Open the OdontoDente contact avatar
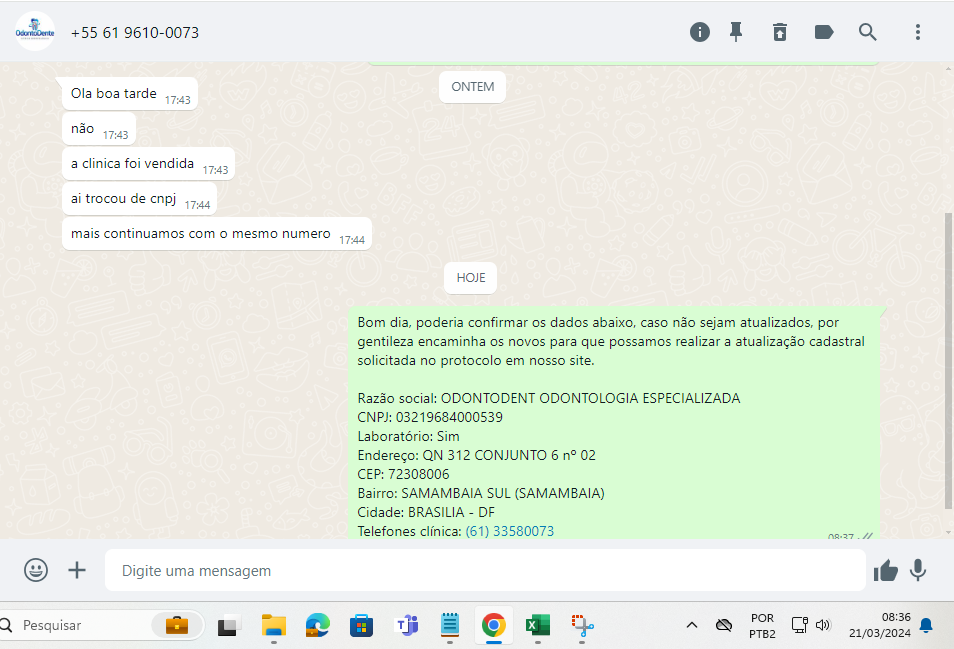954x649 pixels. click(x=35, y=31)
